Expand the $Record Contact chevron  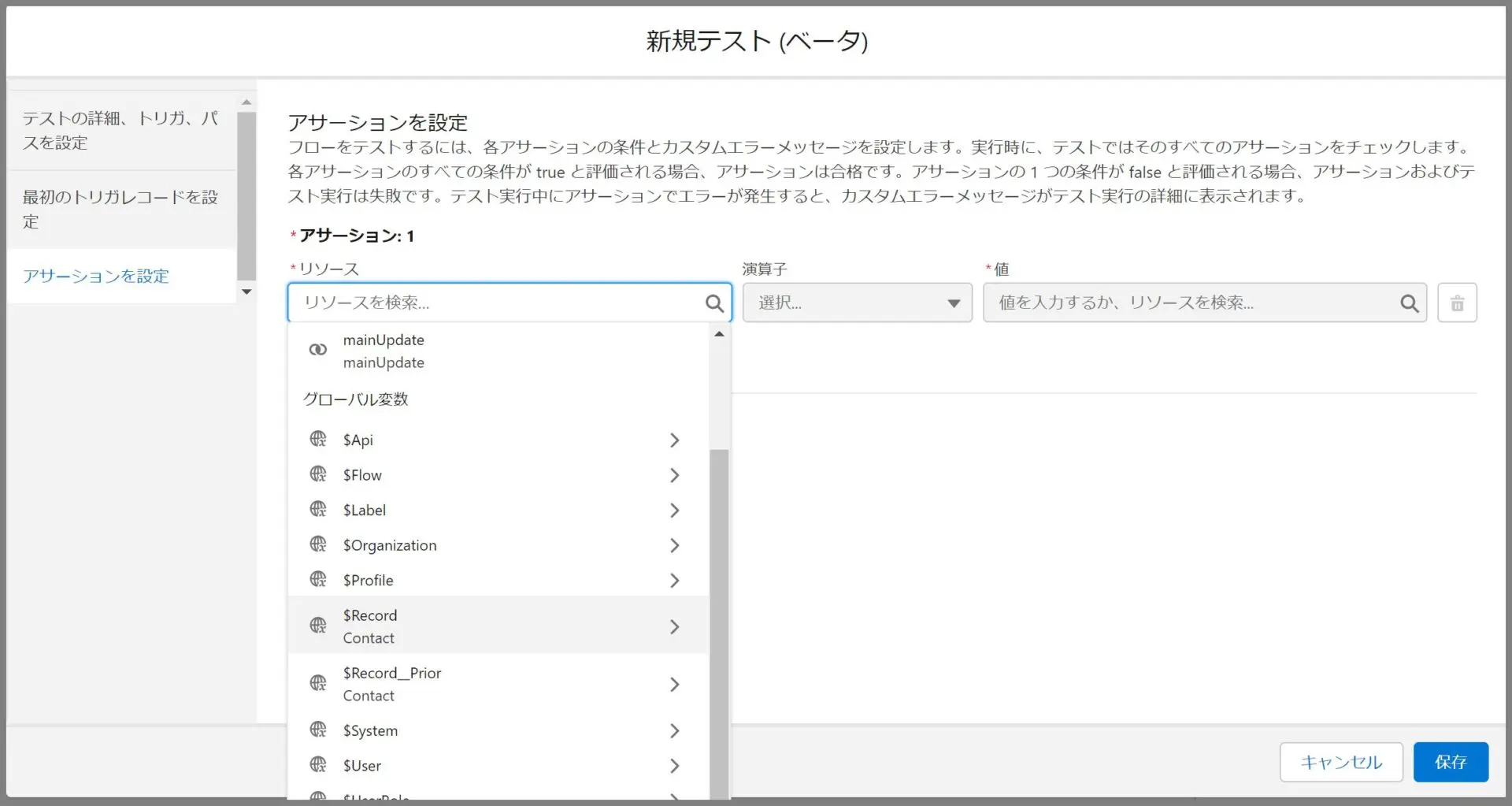pyautogui.click(x=674, y=626)
